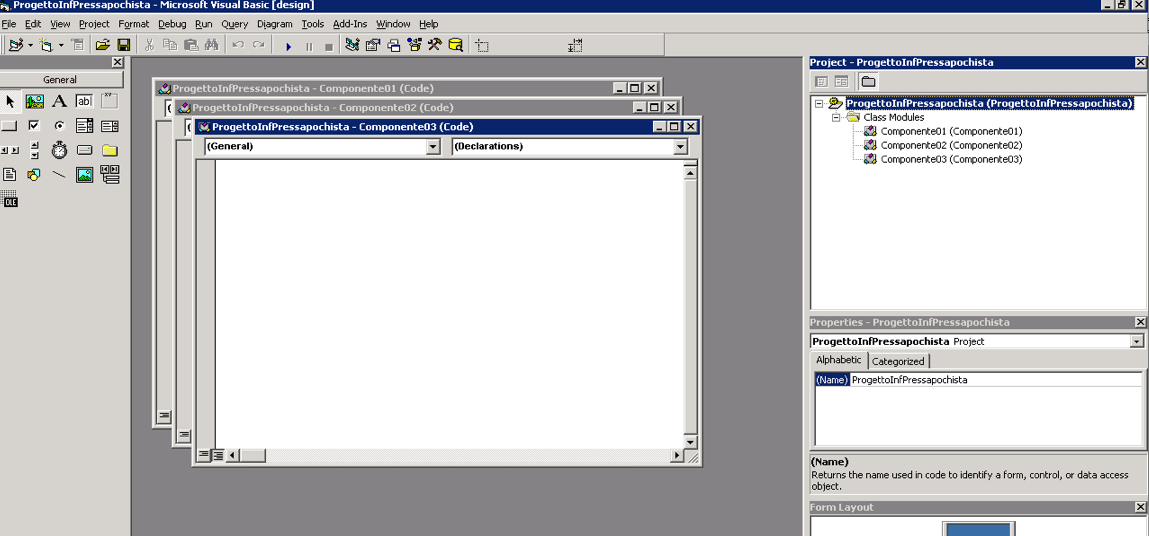Select the Pointer tool in toolbox
The width and height of the screenshot is (1149, 536).
(10, 101)
